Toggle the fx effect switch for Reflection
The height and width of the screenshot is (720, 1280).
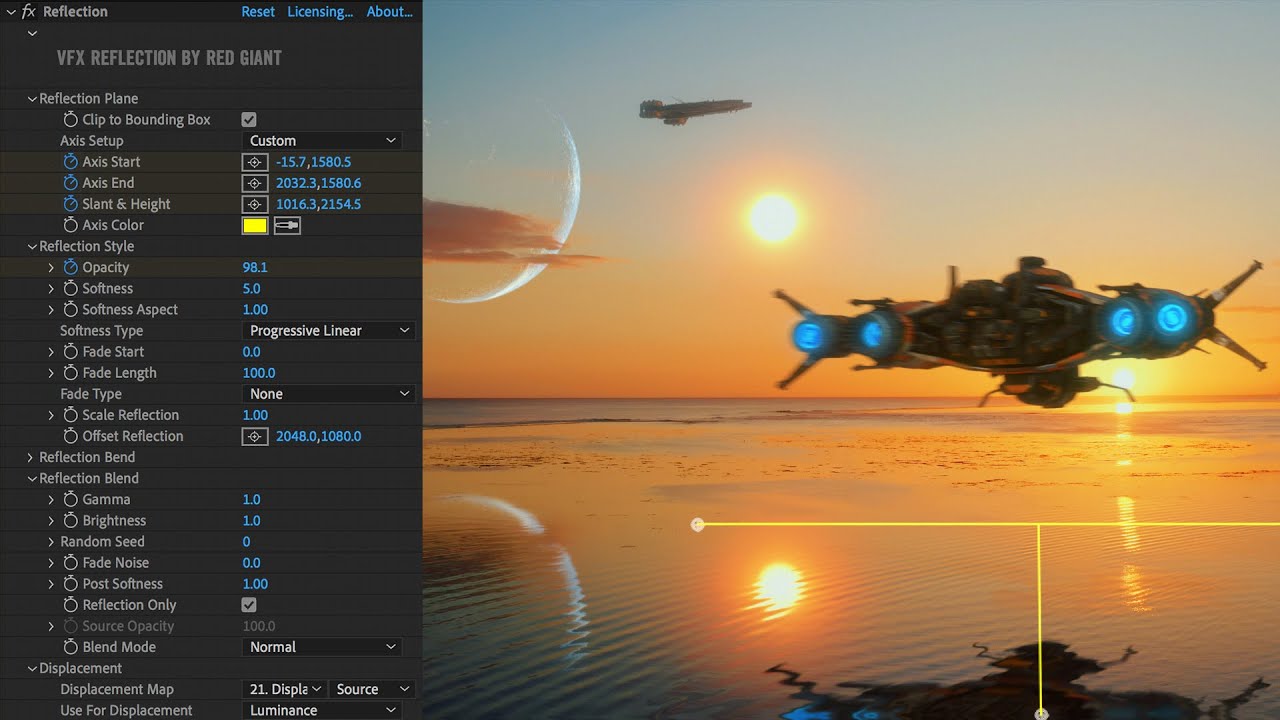[x=28, y=12]
